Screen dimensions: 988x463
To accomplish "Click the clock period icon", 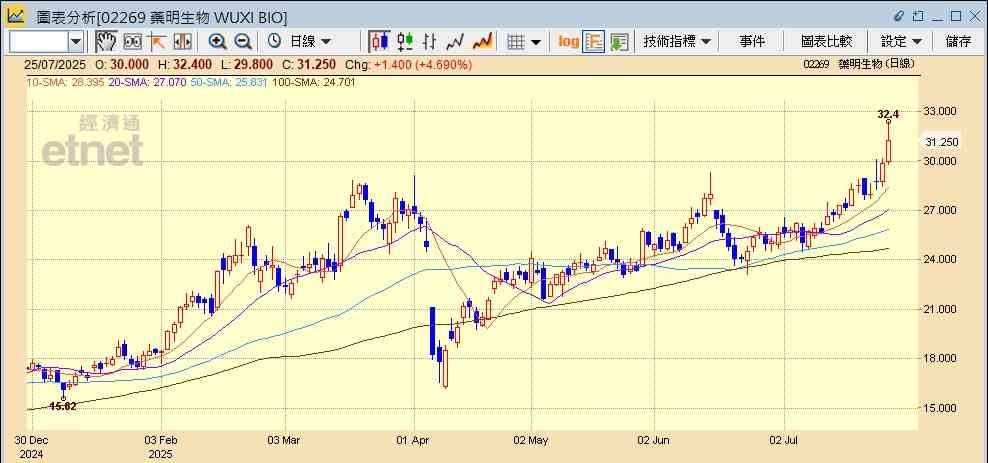I will click(x=274, y=42).
